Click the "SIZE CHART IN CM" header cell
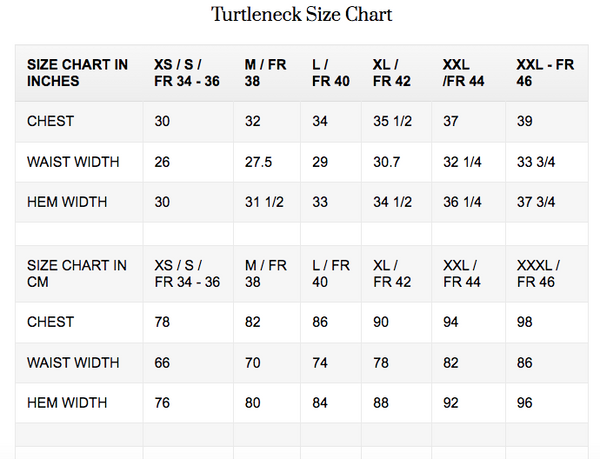The width and height of the screenshot is (600, 459). point(77,274)
